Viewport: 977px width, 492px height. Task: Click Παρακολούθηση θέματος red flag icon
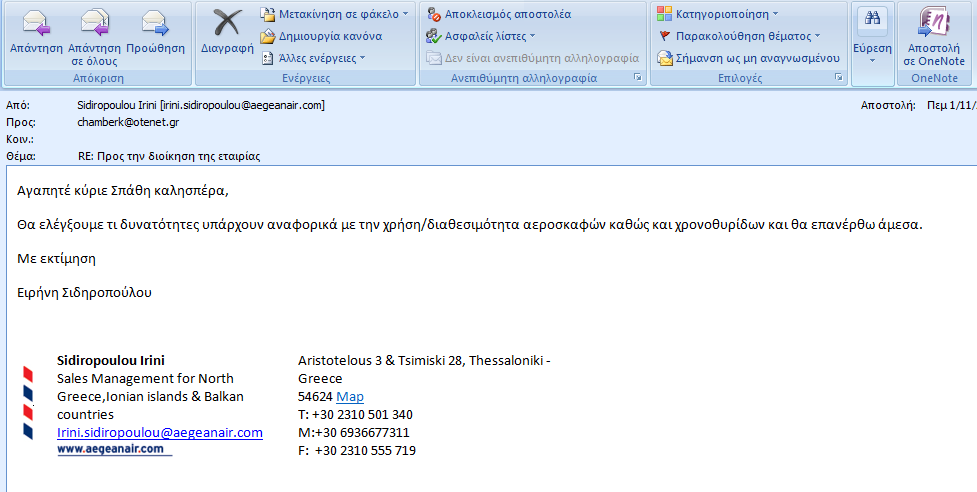click(x=665, y=36)
